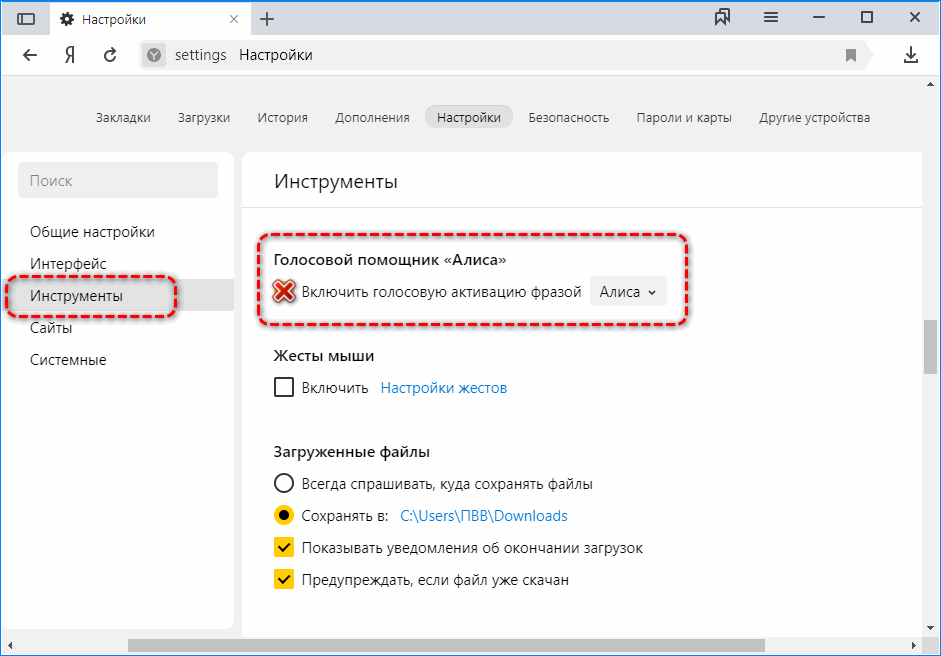
Task: Select 'Системные' in the left sidebar
Action: coord(68,360)
